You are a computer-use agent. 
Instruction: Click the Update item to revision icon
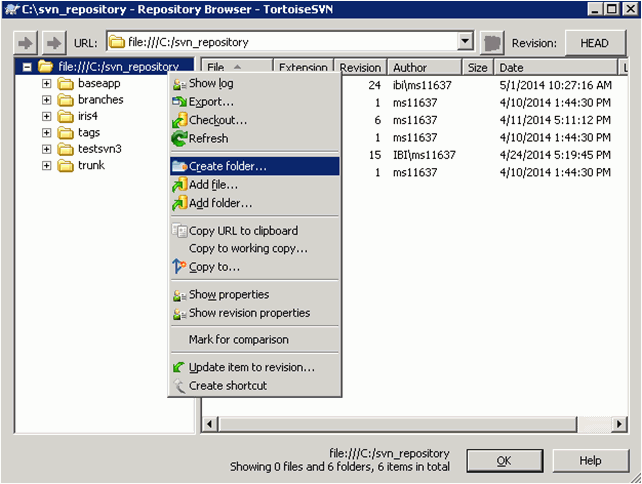click(x=179, y=367)
